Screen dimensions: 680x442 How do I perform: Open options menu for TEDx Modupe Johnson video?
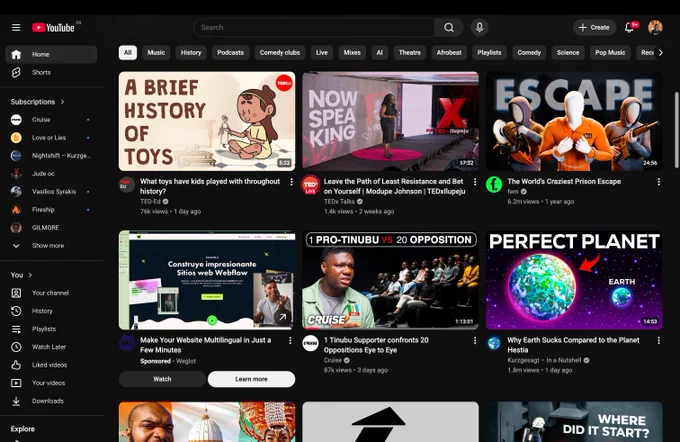tap(475, 182)
